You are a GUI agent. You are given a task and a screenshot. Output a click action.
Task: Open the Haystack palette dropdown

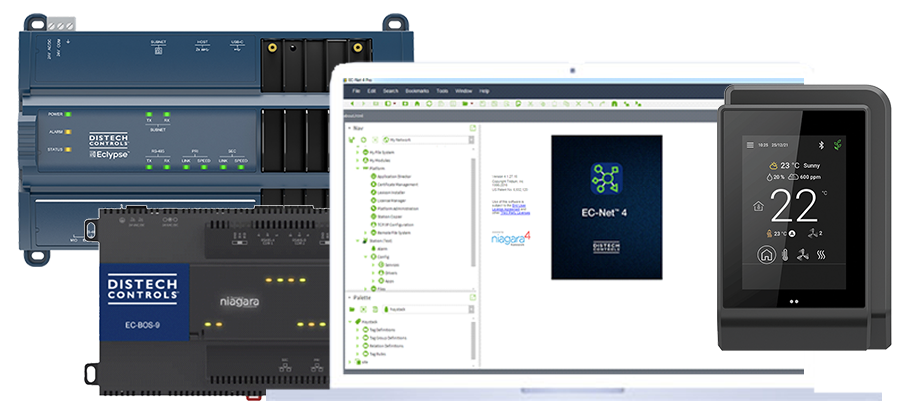click(471, 309)
